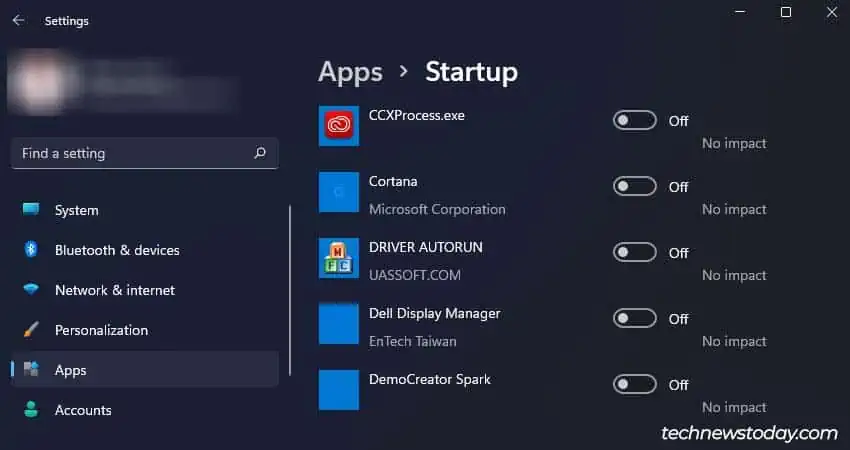Image resolution: width=850 pixels, height=450 pixels.
Task: Click the DRIVER AUTORUN app name
Action: pos(426,247)
